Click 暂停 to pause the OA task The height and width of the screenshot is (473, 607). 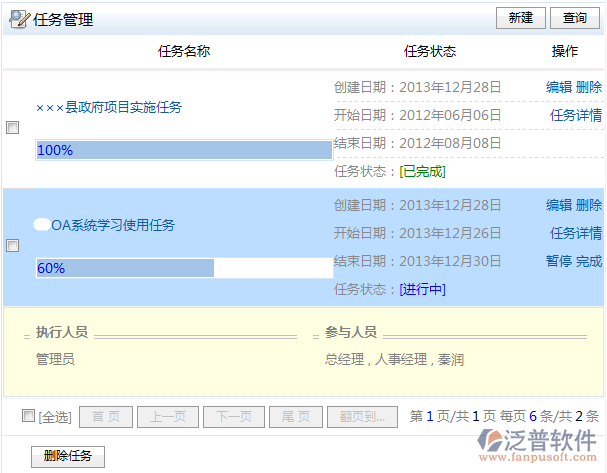tap(559, 261)
